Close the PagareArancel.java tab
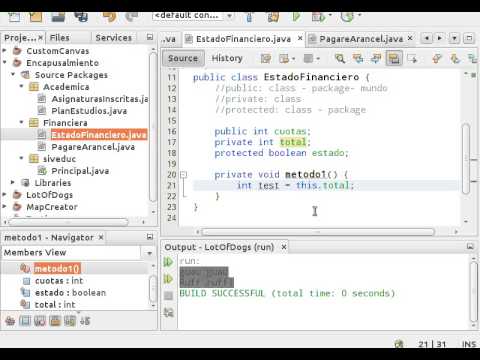The image size is (480, 360). pos(410,38)
